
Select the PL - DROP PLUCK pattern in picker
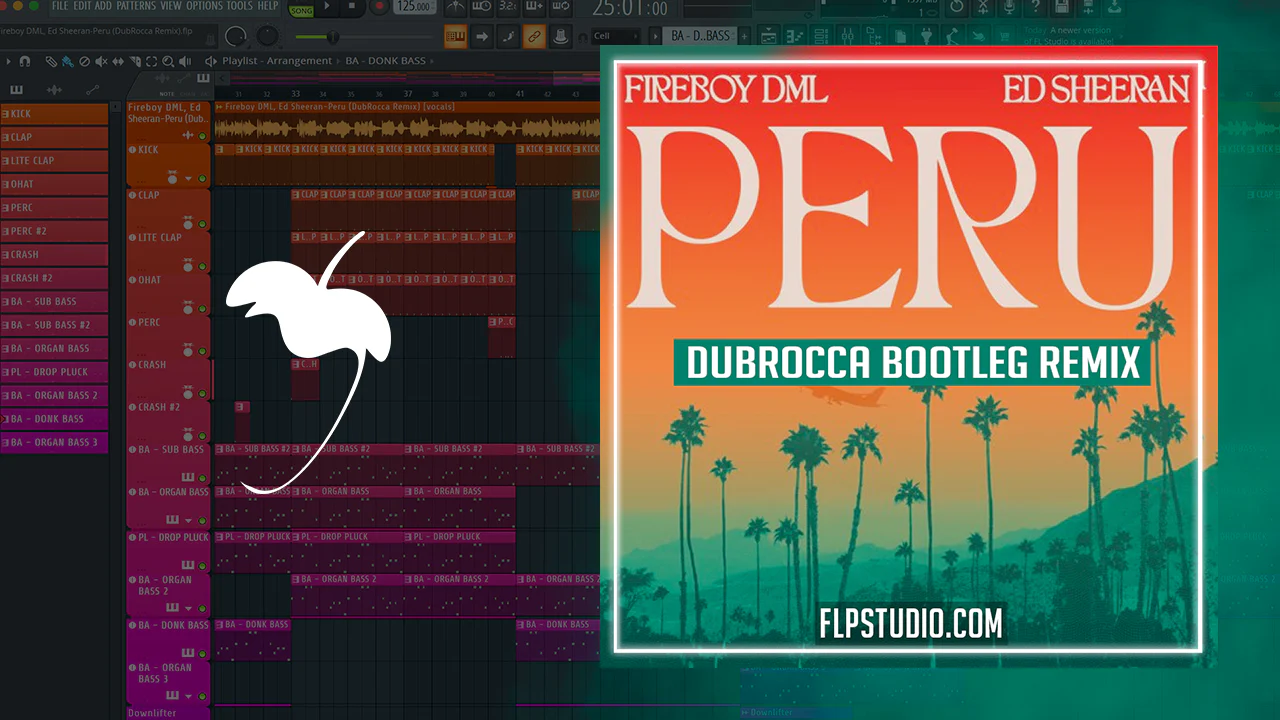[x=54, y=372]
